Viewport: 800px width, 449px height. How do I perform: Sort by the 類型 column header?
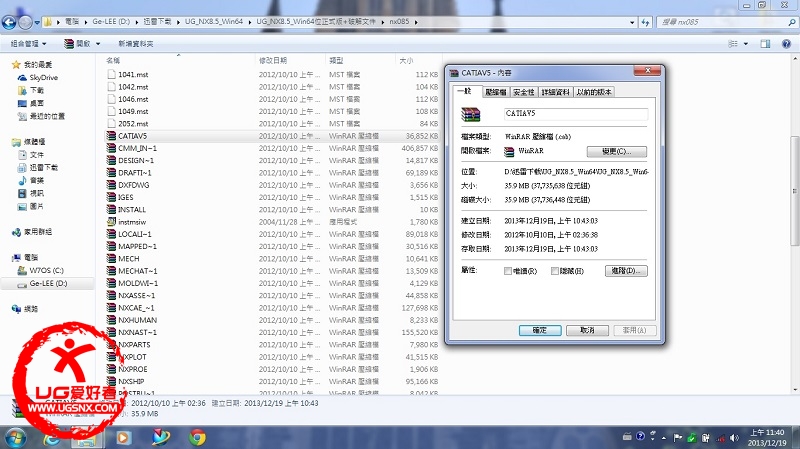point(336,61)
